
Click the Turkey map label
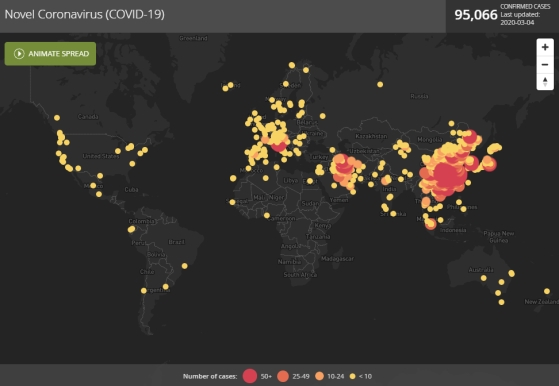319,157
